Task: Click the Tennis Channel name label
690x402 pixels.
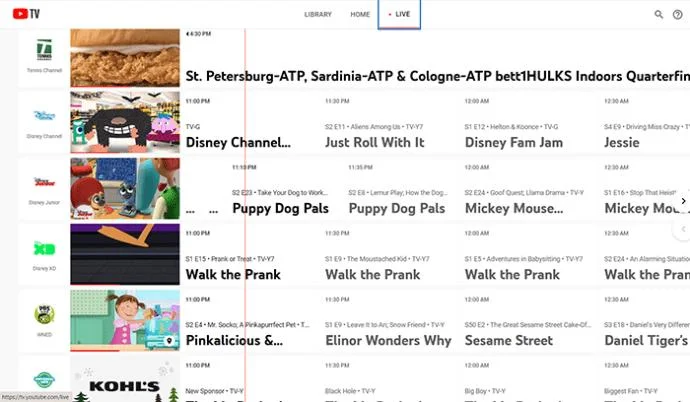Action: point(44,70)
